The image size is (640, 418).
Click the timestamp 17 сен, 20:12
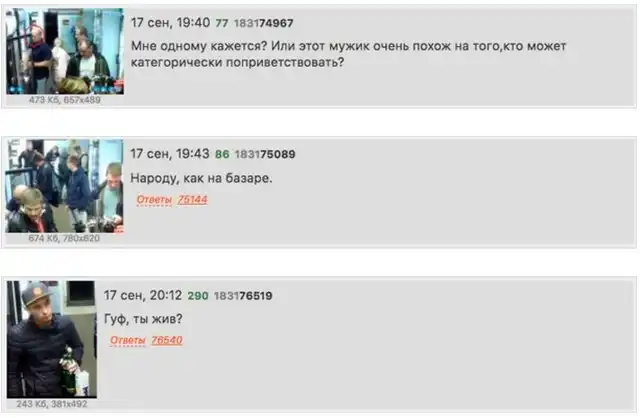coord(143,295)
